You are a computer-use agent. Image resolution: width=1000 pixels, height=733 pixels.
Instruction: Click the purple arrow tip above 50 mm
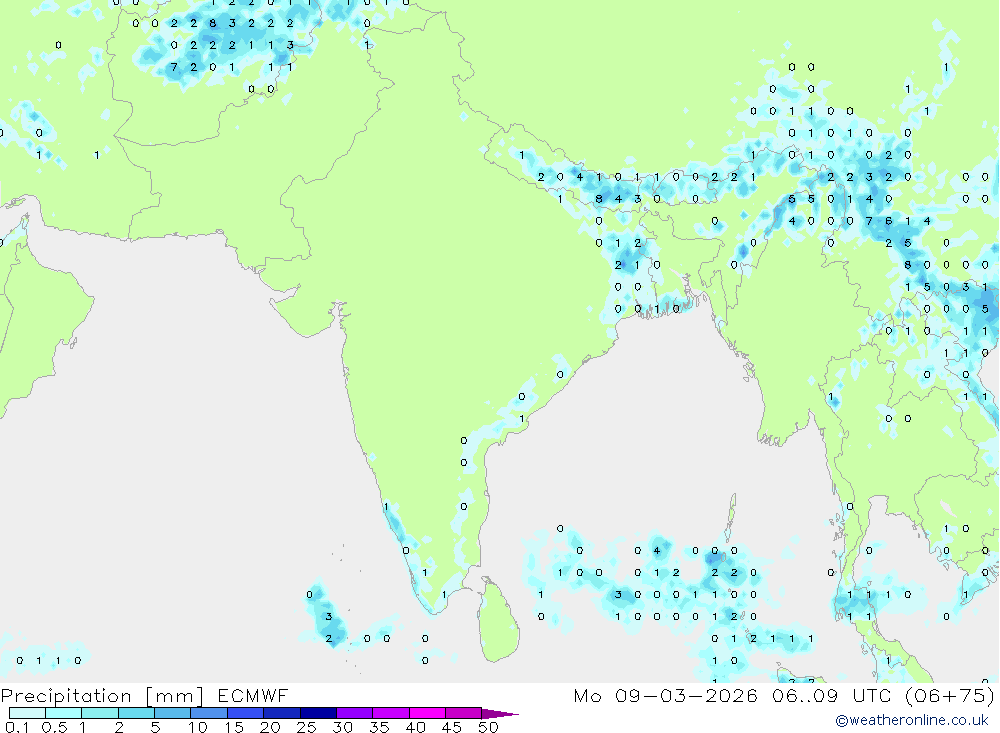pos(501,714)
